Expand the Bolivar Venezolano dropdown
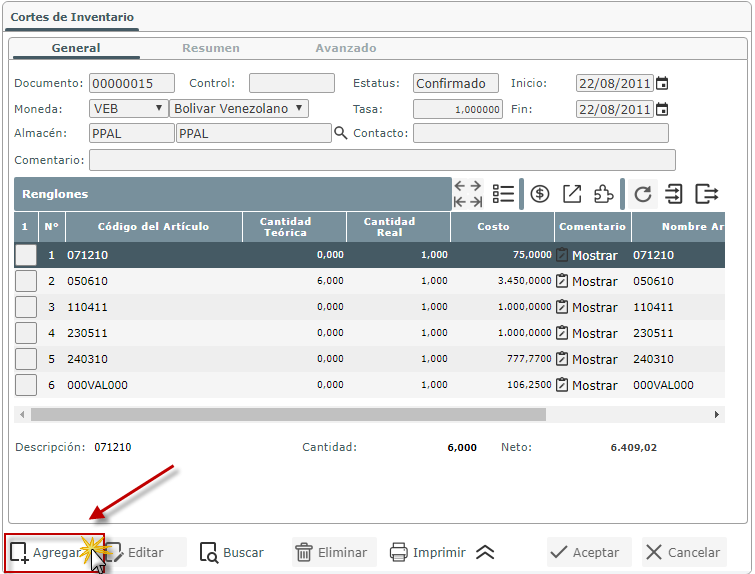 [x=239, y=108]
